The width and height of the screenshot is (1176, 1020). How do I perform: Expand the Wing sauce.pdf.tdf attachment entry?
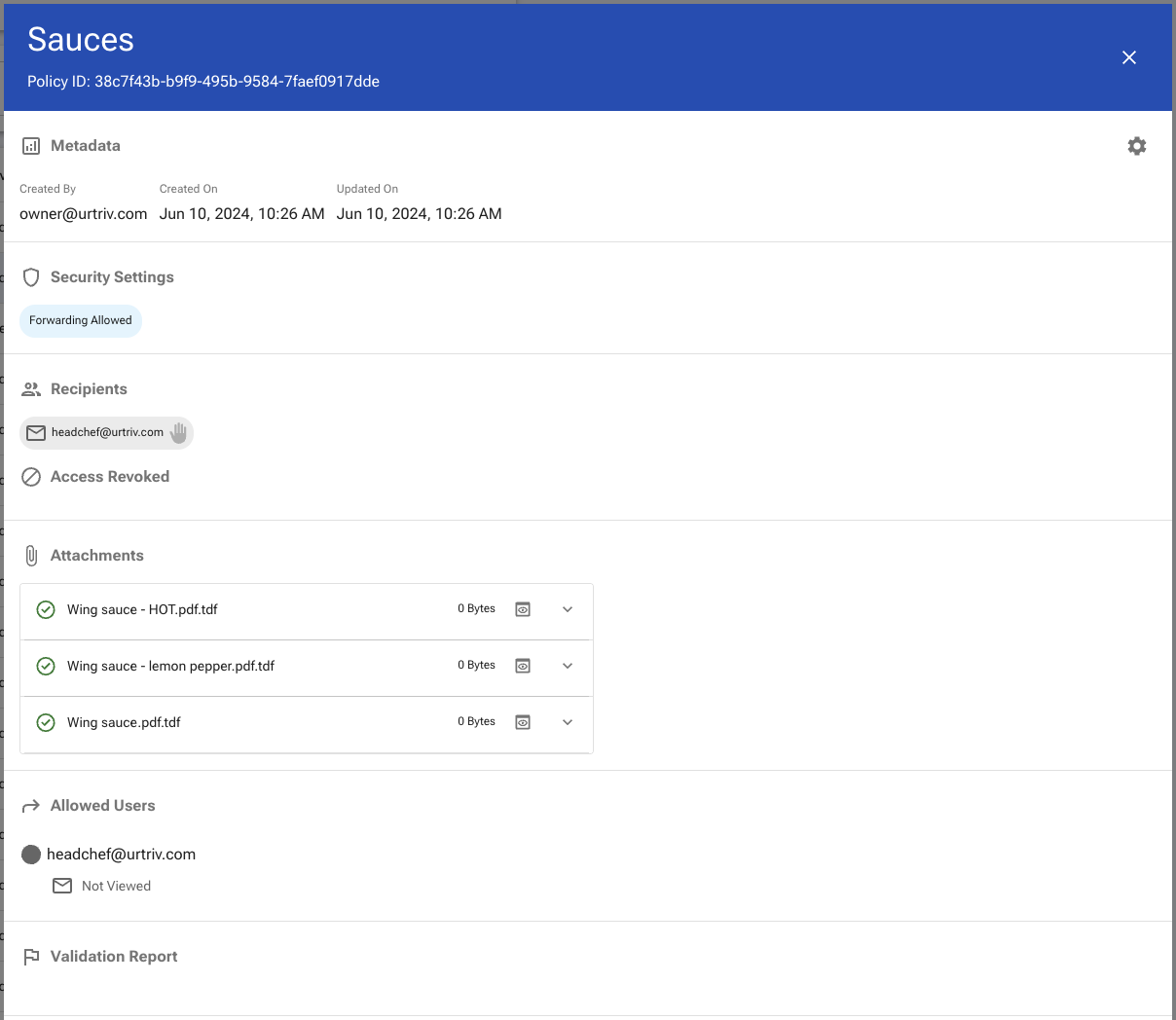point(568,721)
